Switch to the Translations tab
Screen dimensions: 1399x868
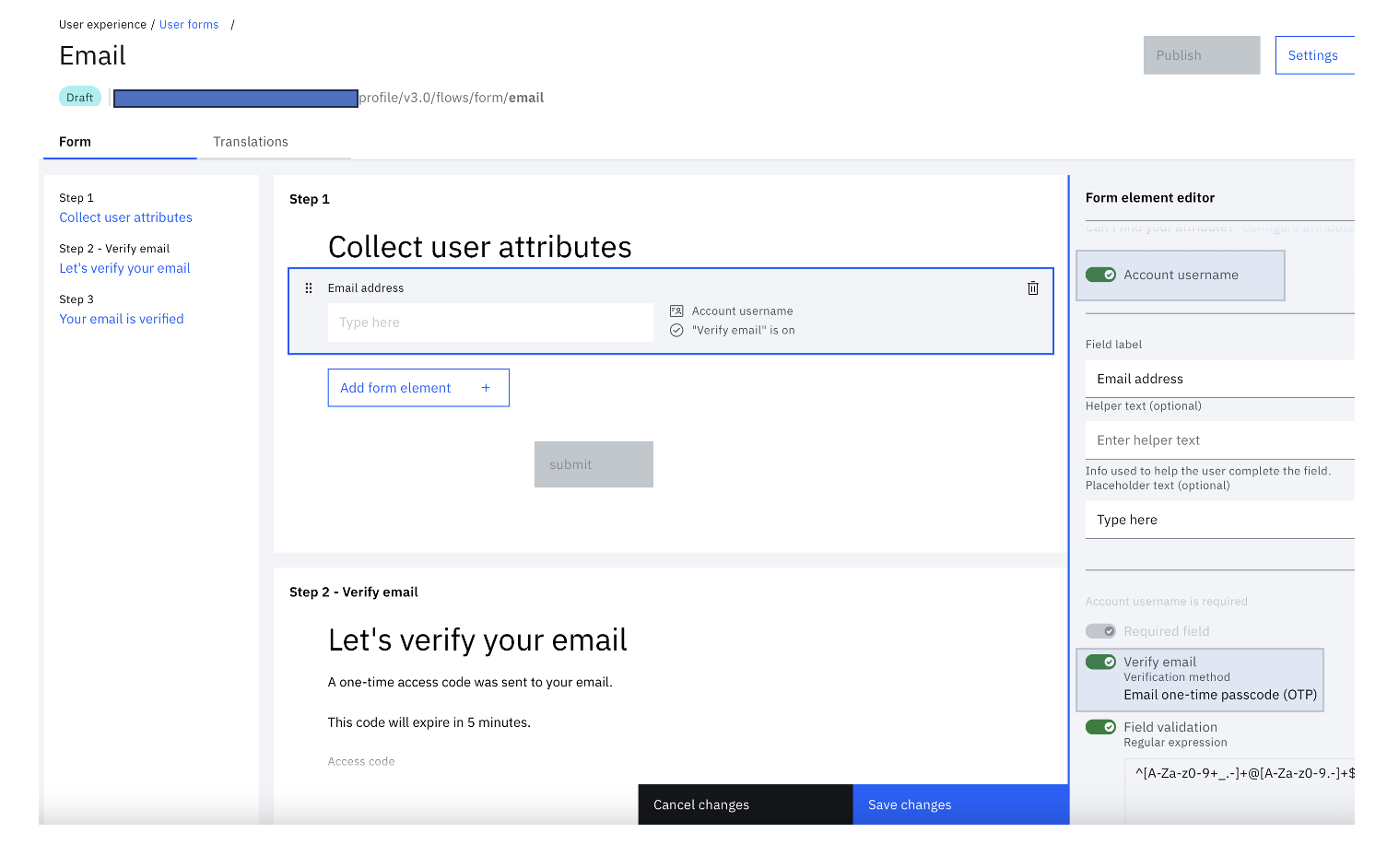251,142
